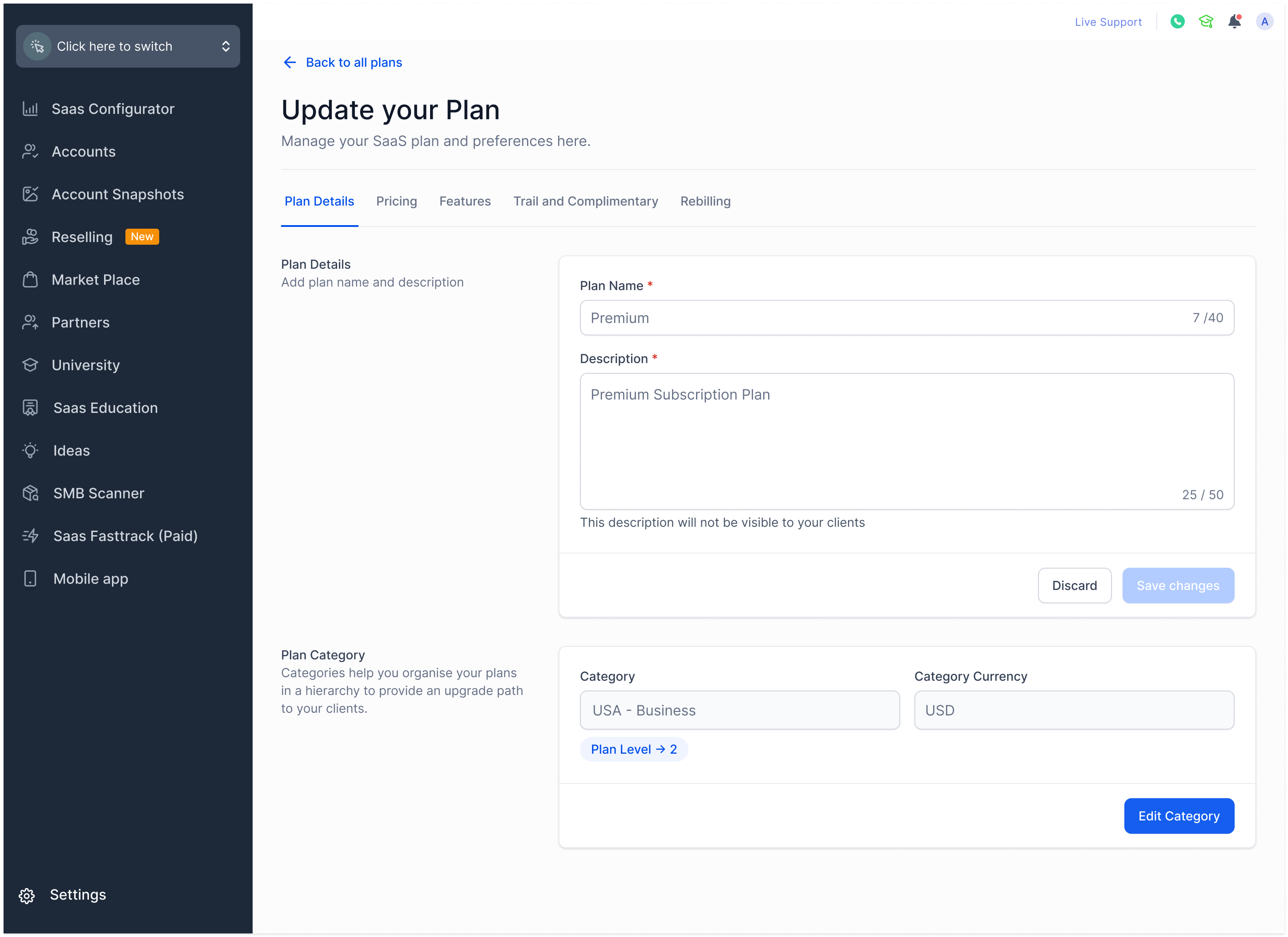The image size is (1288, 937).
Task: Switch to the Rebilling tab
Action: point(705,201)
